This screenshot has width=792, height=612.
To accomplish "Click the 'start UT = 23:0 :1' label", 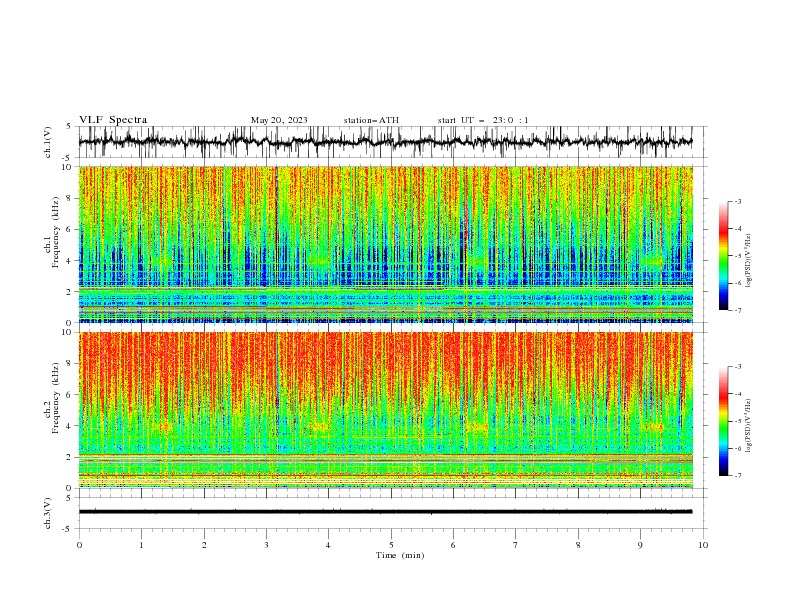I will tap(483, 120).
